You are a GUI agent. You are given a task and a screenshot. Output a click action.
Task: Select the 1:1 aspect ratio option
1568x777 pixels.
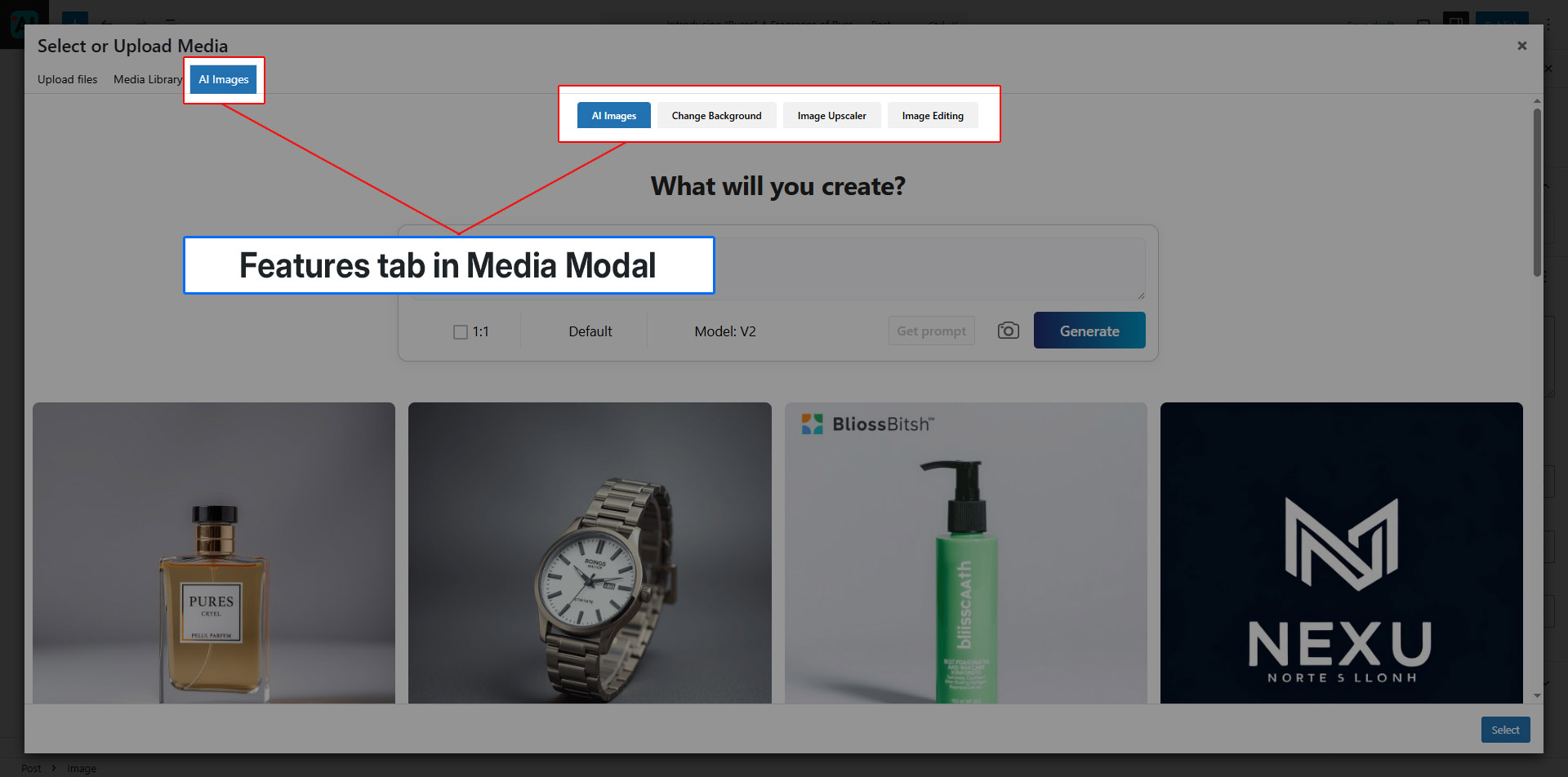click(471, 331)
